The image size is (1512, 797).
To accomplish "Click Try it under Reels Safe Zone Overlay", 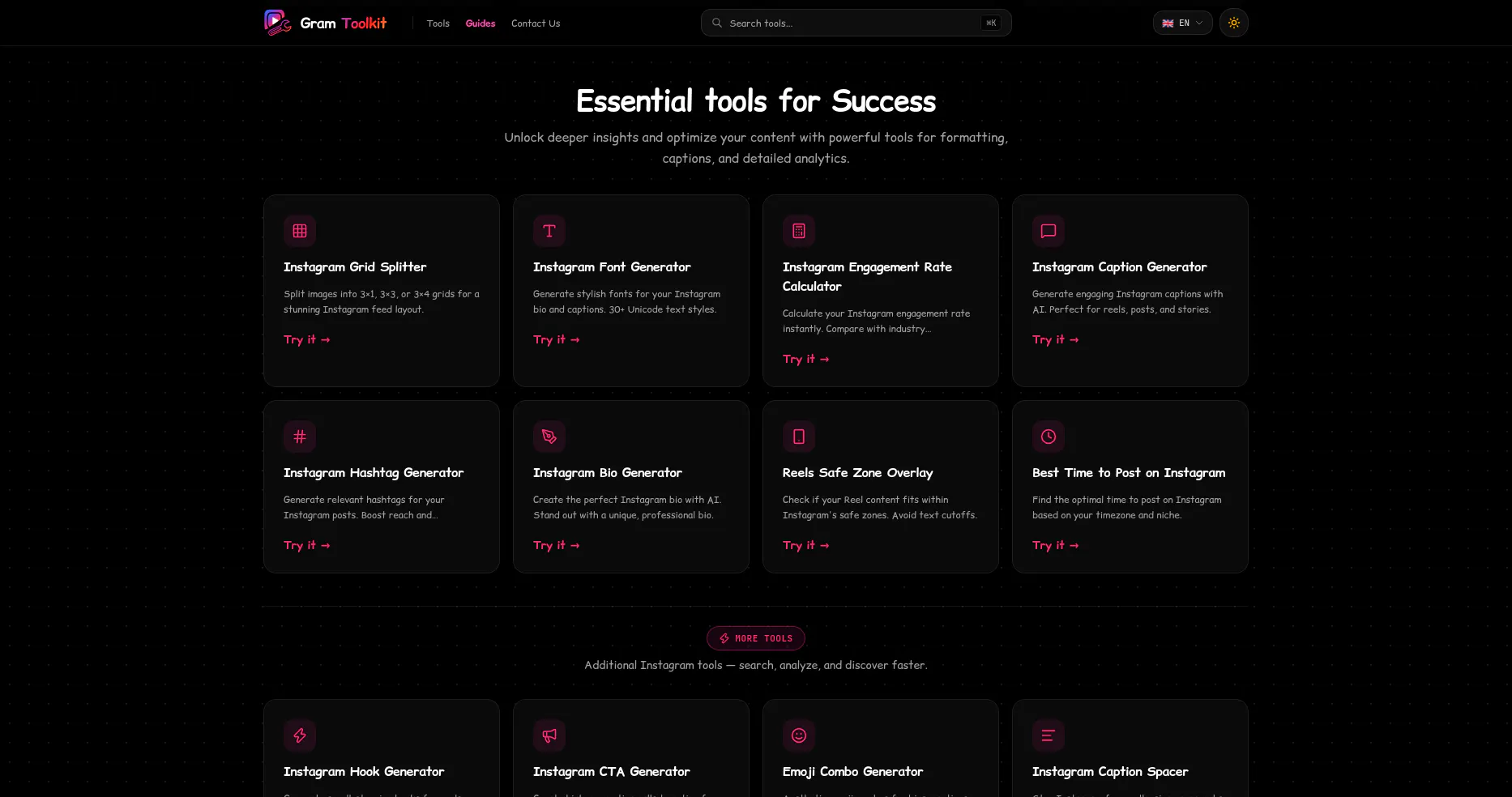I will (x=806, y=545).
